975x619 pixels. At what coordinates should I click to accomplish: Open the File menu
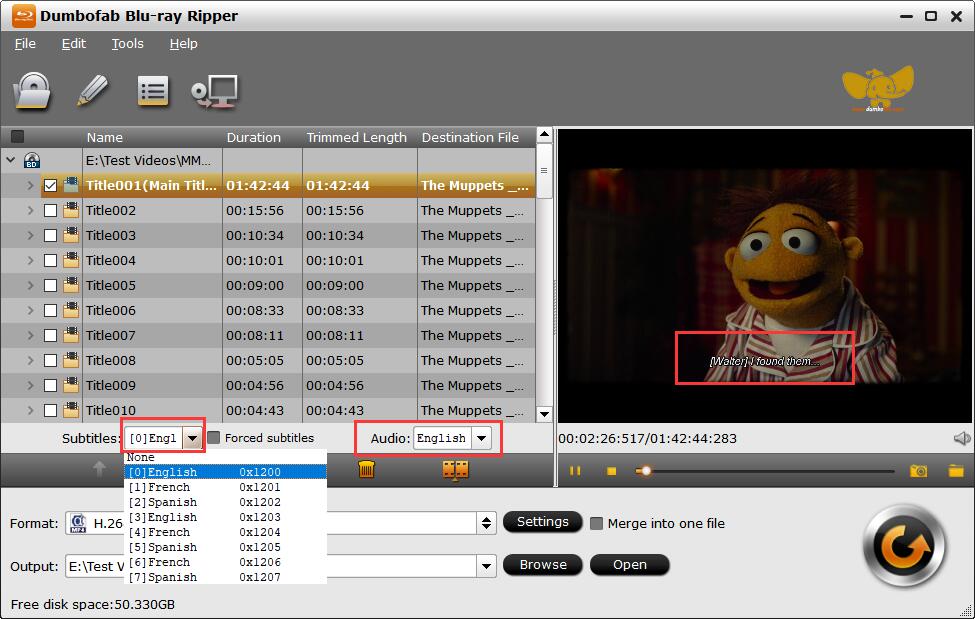25,44
